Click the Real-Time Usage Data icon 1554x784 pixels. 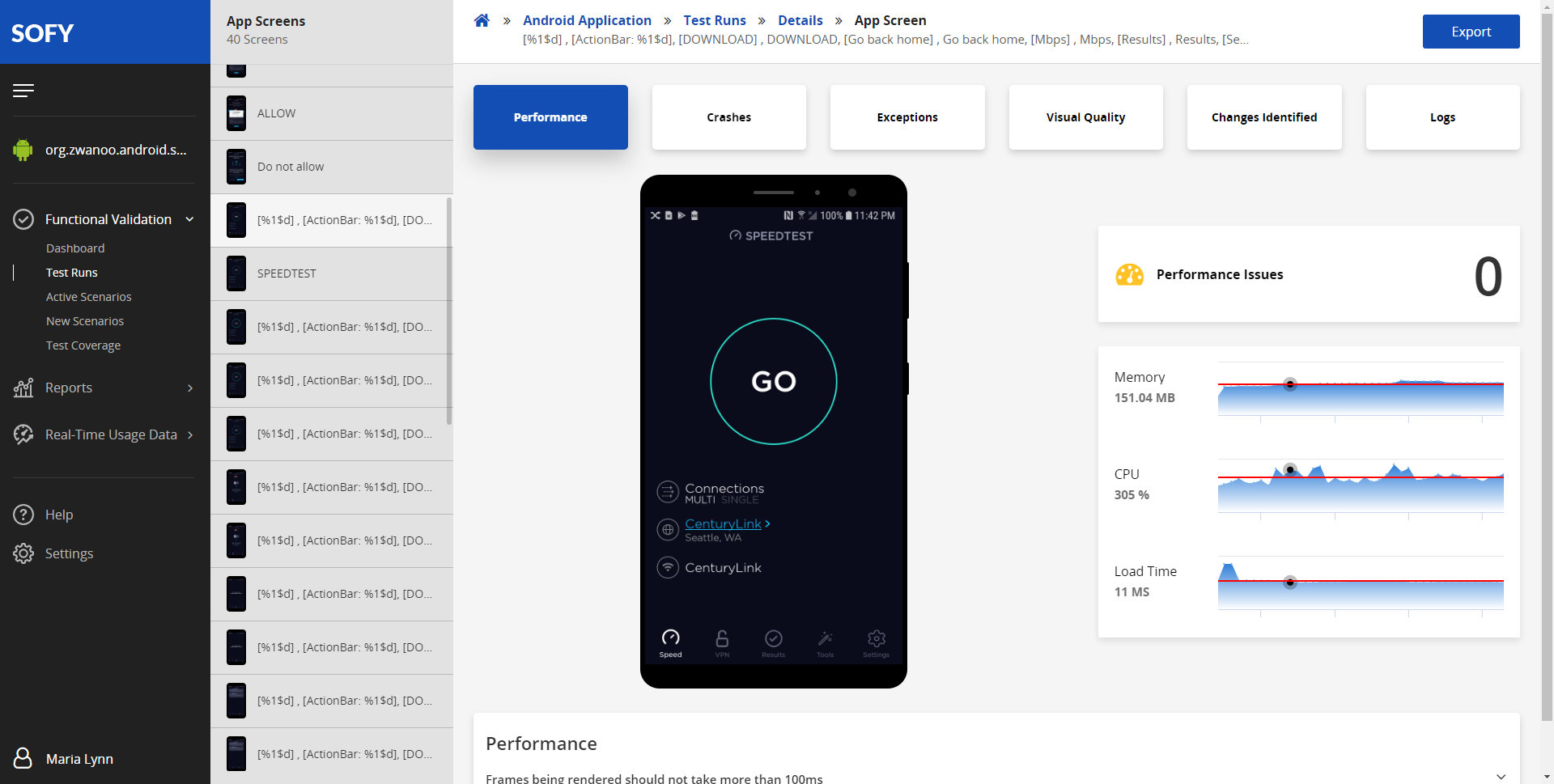23,434
